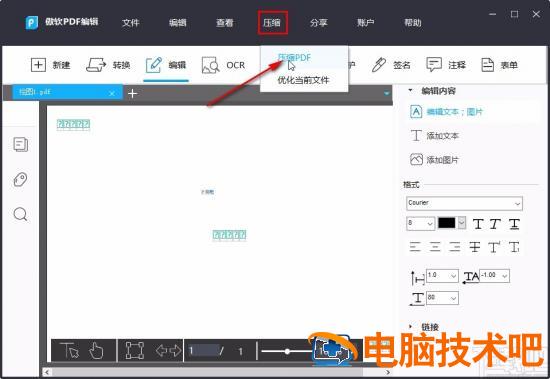Open the 查看 (View) menu
550x379 pixels.
(224, 23)
